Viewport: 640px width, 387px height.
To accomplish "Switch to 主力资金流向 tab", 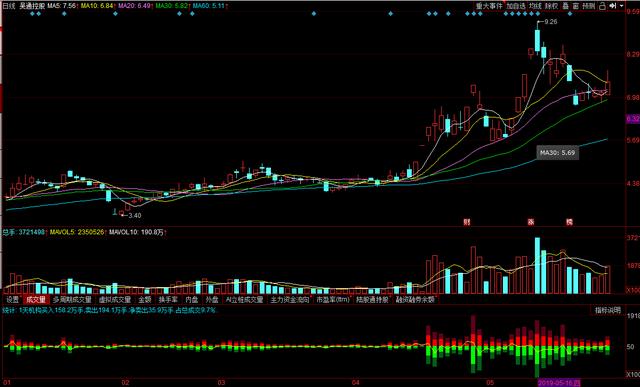I will [x=291, y=300].
